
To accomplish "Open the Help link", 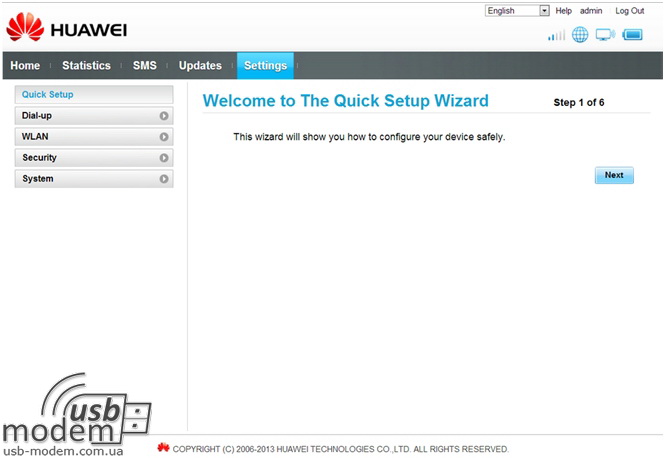I will pos(563,10).
